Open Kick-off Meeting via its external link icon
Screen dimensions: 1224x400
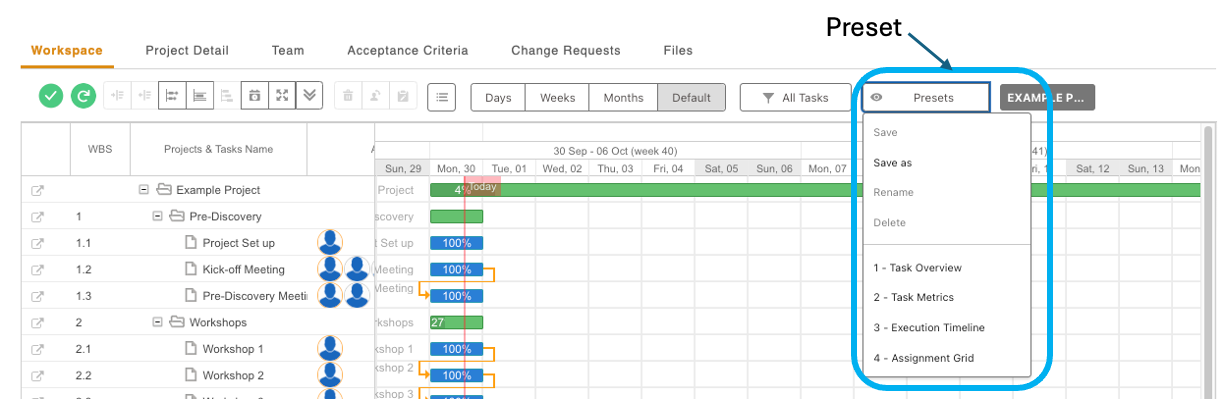click(x=37, y=270)
